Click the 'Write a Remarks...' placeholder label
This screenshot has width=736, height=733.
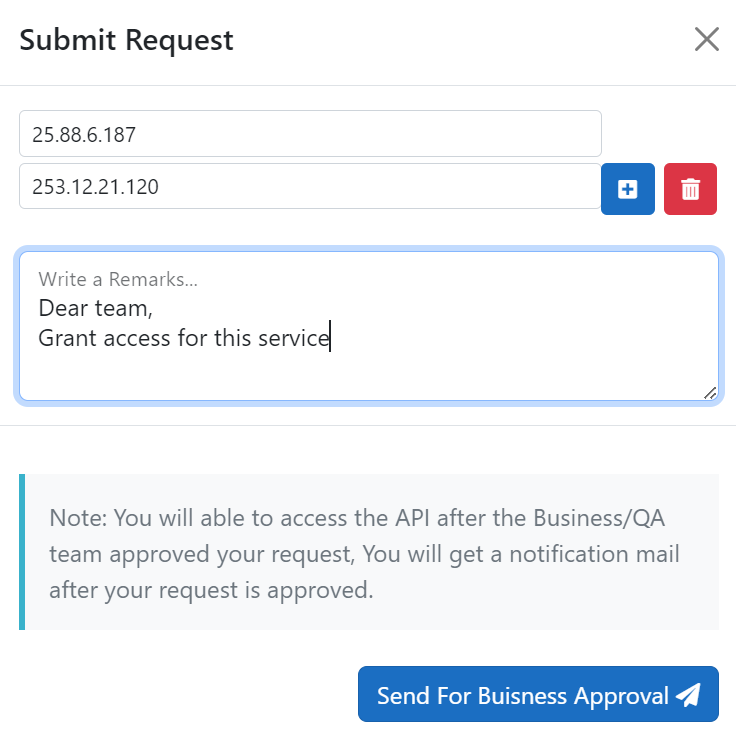[x=118, y=279]
